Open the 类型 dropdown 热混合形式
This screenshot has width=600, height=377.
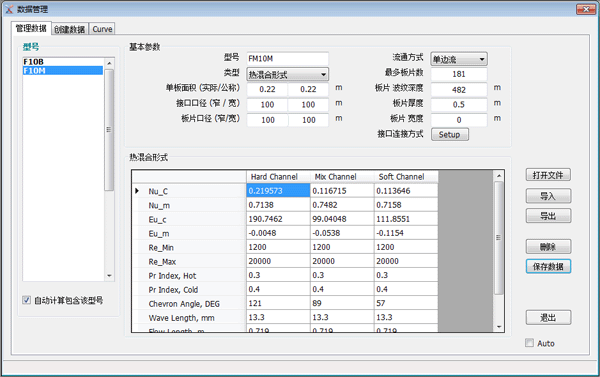click(x=287, y=74)
